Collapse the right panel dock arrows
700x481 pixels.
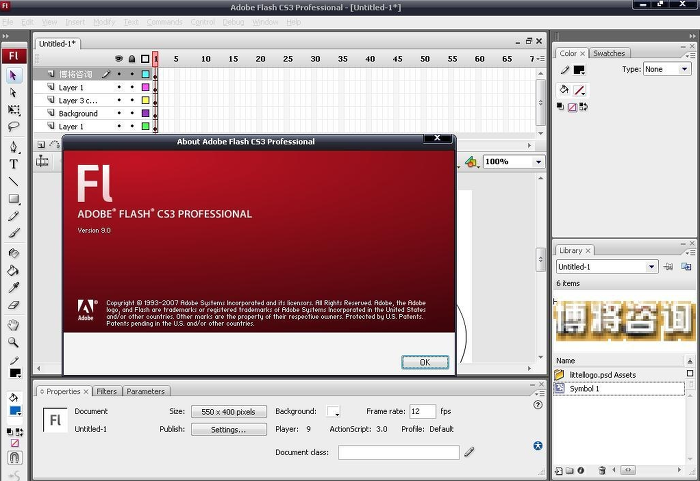(x=692, y=36)
